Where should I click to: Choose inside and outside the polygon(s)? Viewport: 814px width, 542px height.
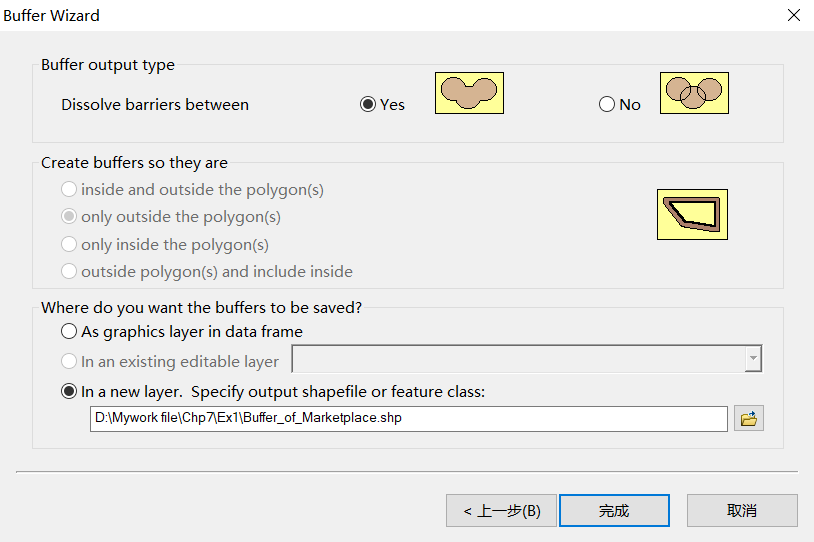tap(69, 189)
